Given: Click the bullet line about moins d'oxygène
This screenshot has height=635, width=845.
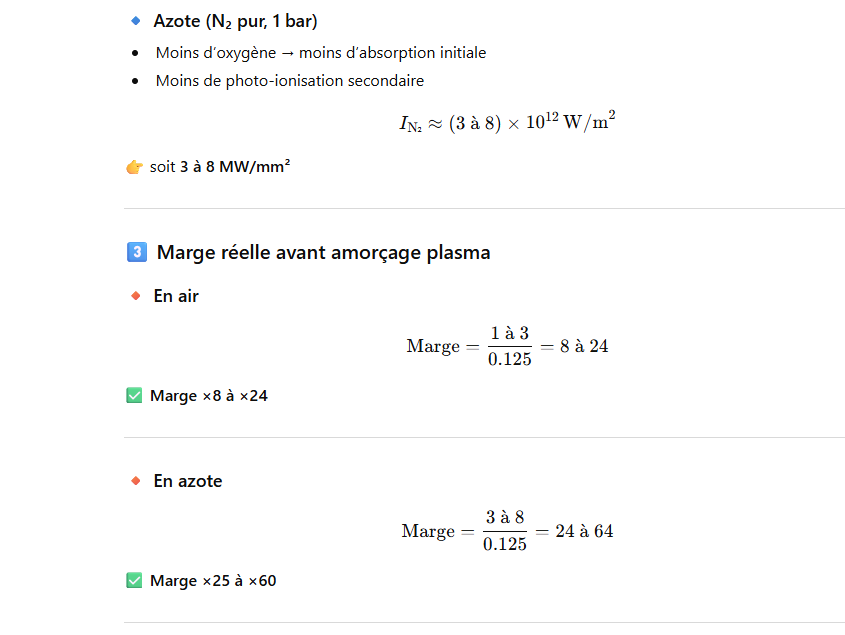Looking at the screenshot, I should point(320,53).
